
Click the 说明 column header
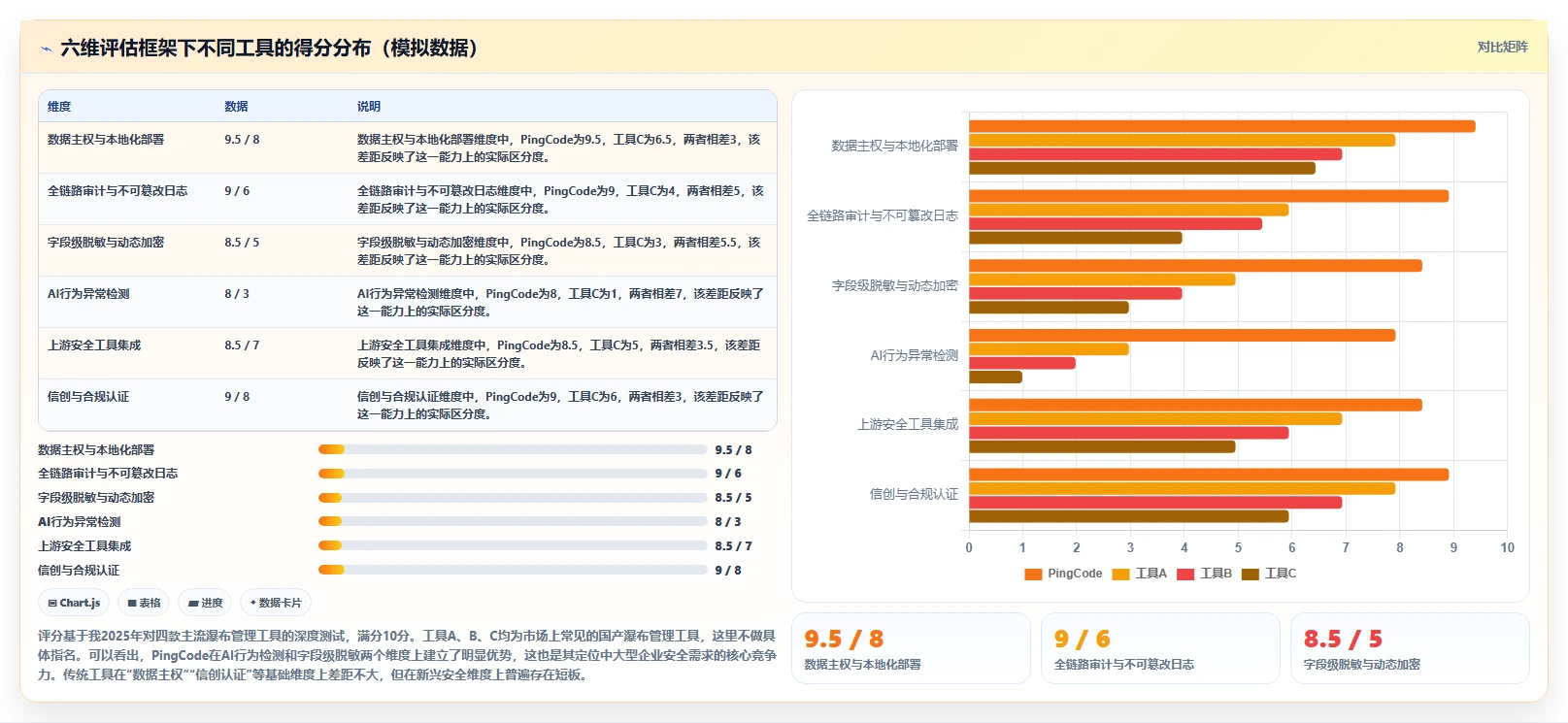click(368, 107)
